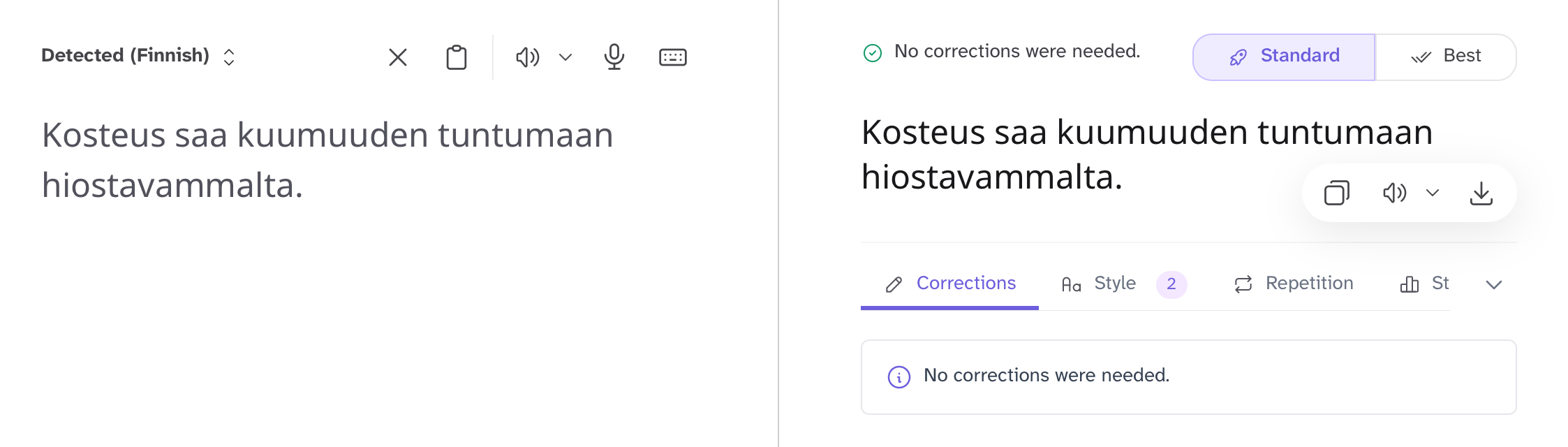The height and width of the screenshot is (447, 1568).
Task: Click the corrected output text
Action: (1146, 154)
